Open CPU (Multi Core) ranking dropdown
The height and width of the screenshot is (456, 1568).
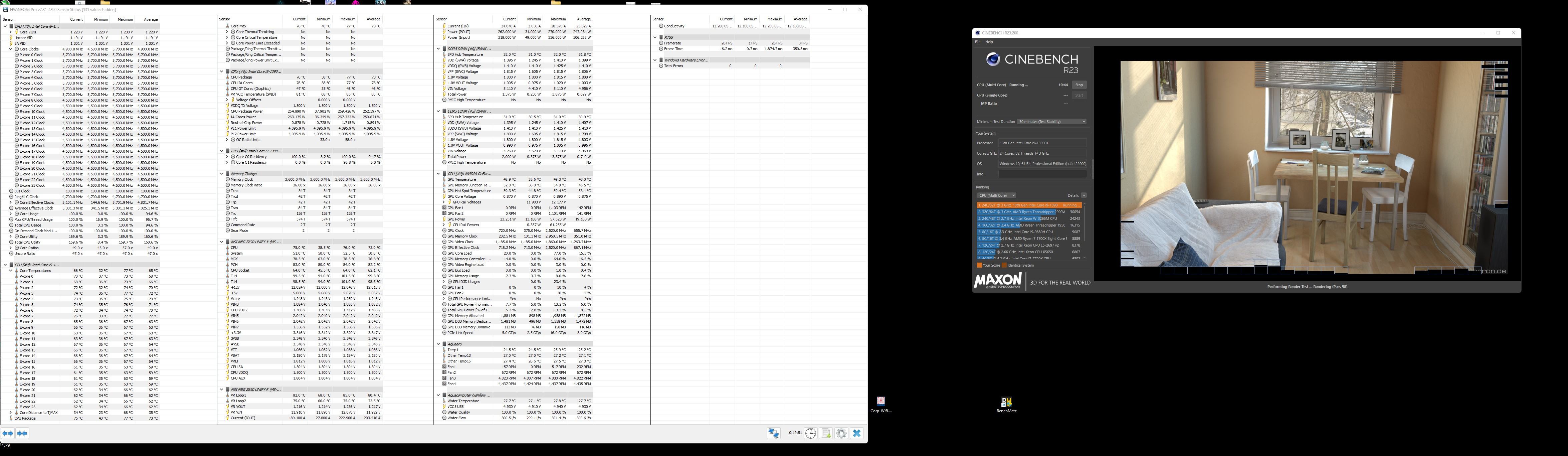click(996, 195)
